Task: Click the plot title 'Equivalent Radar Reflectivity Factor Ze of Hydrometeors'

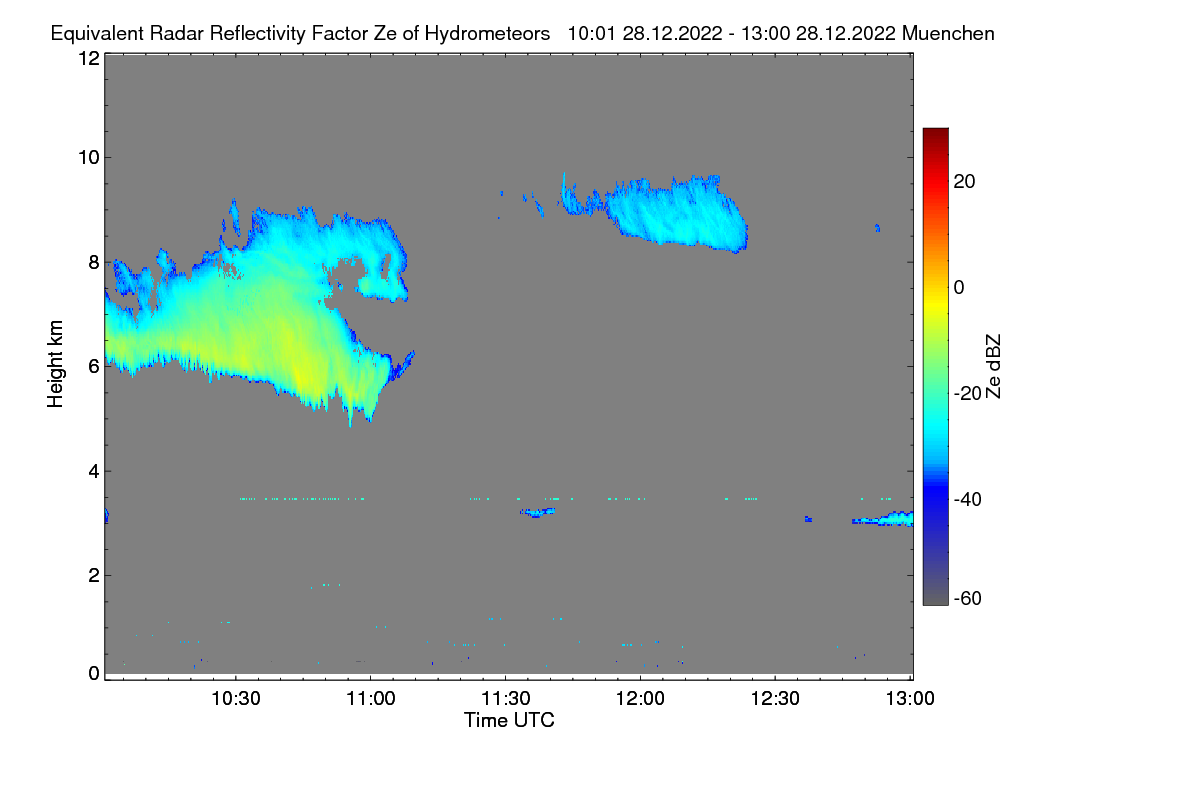Action: click(x=300, y=33)
